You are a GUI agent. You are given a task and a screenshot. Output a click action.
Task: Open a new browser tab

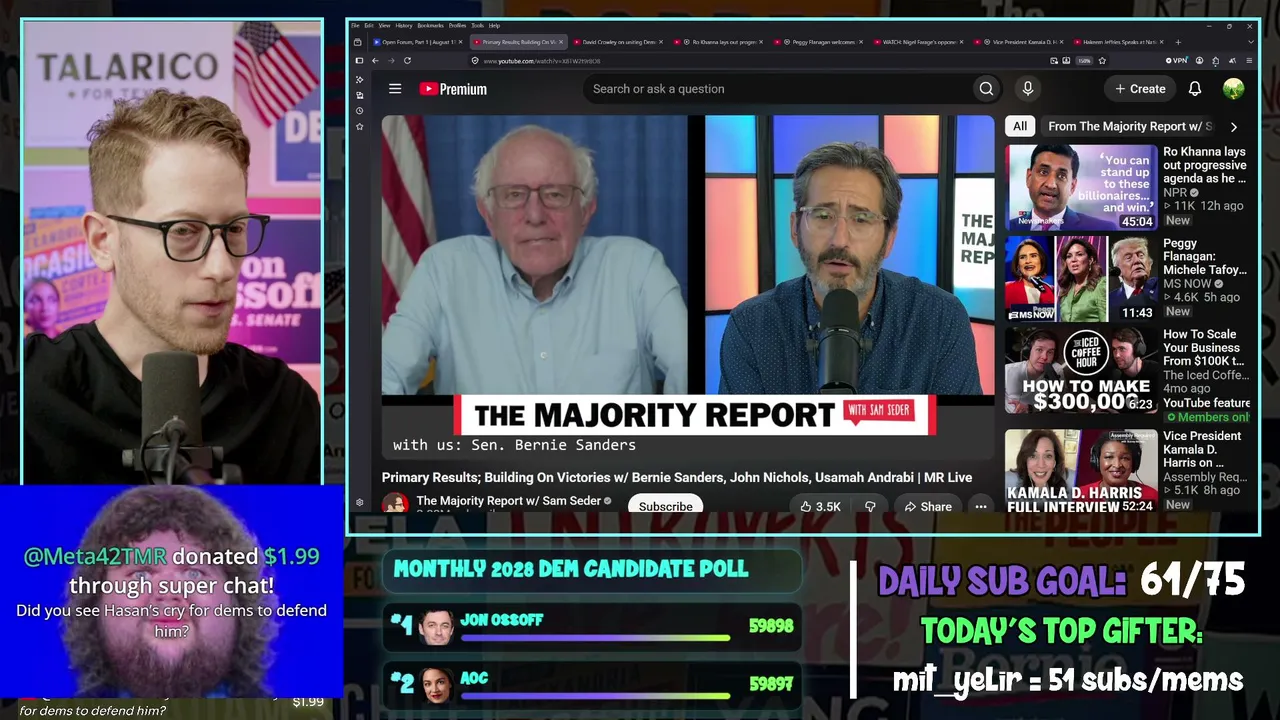[x=1178, y=42]
